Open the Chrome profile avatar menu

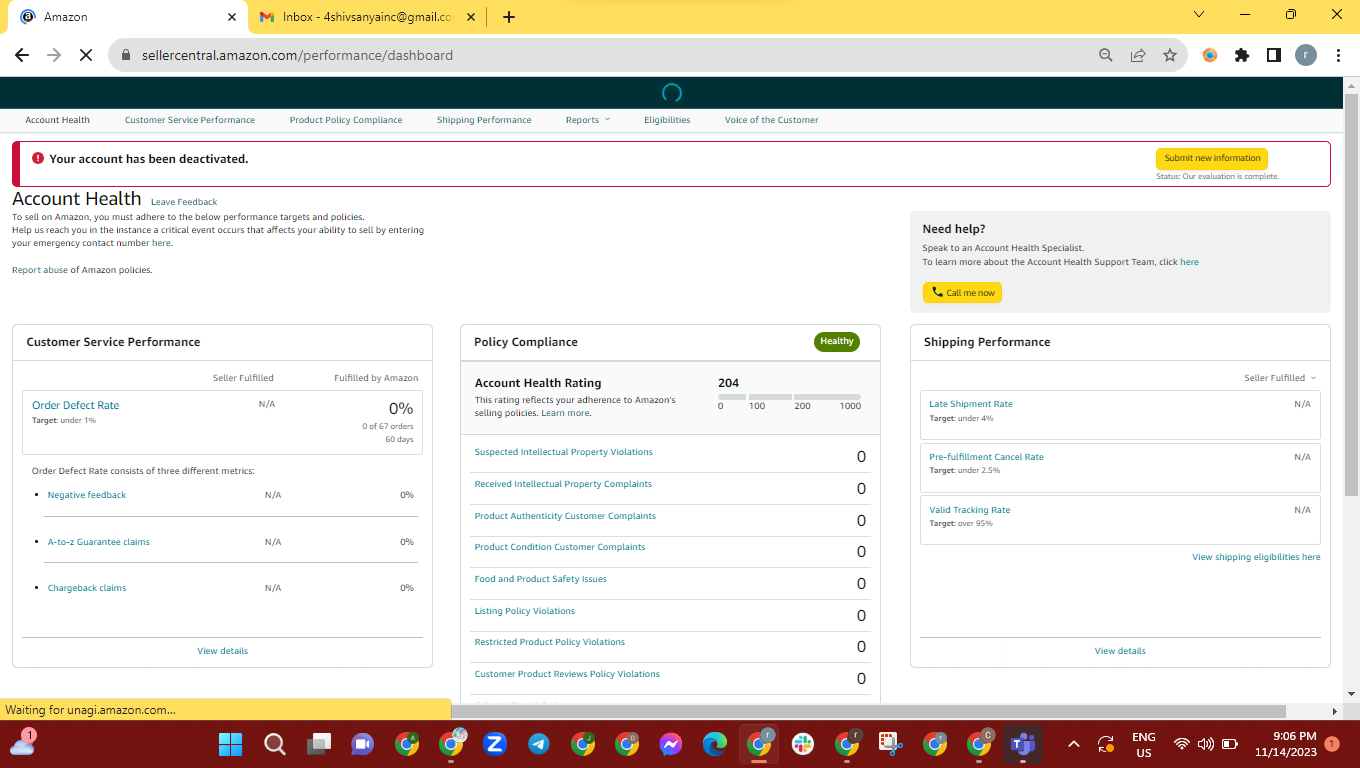tap(1306, 55)
